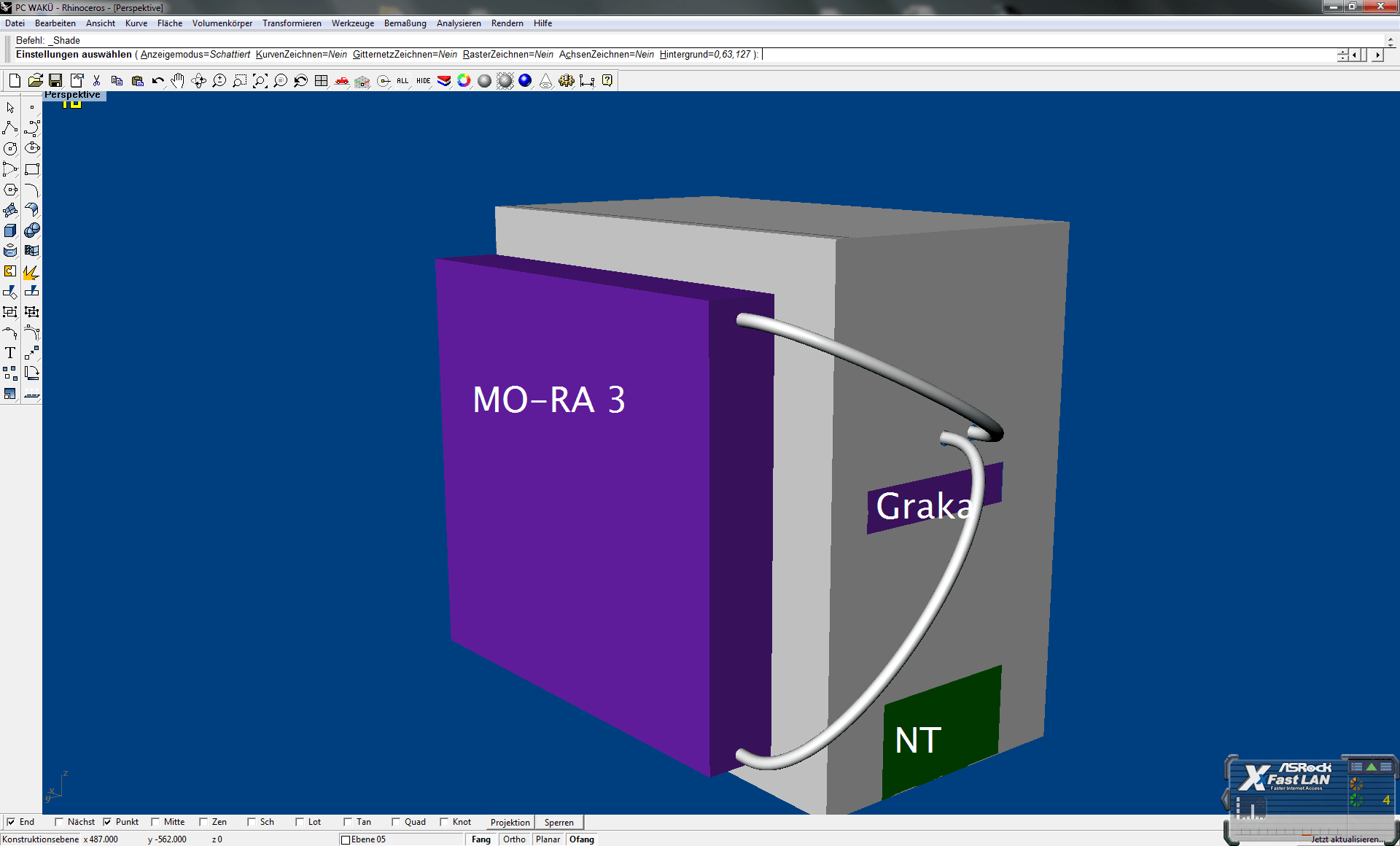Save the model with the floppy disk icon
The height and width of the screenshot is (846, 1400).
click(55, 81)
